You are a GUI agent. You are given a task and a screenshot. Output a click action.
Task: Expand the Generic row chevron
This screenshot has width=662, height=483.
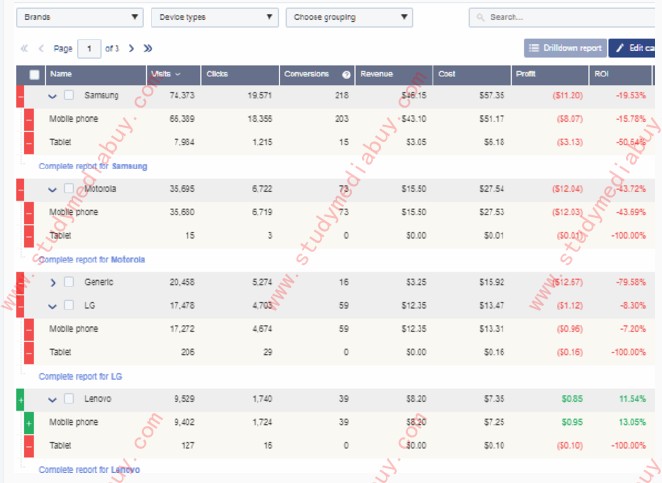[x=53, y=282]
